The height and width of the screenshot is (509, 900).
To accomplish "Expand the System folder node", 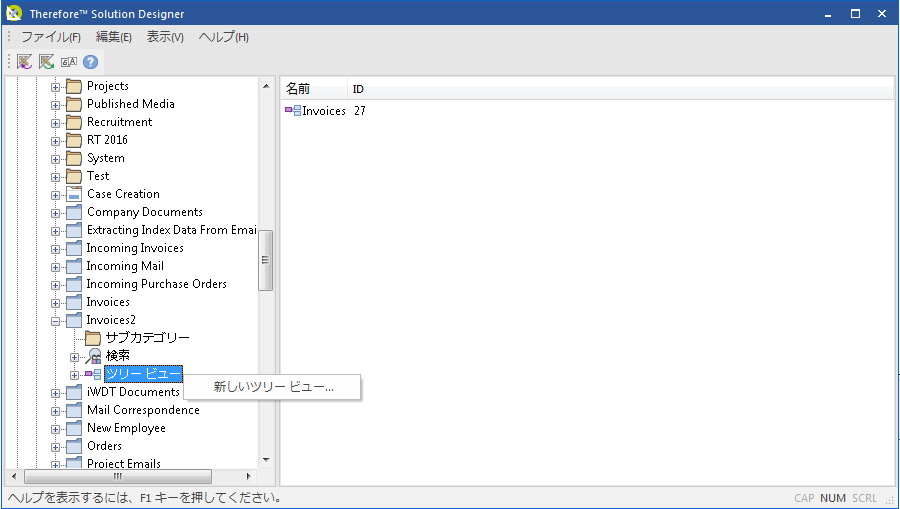I will click(x=55, y=159).
